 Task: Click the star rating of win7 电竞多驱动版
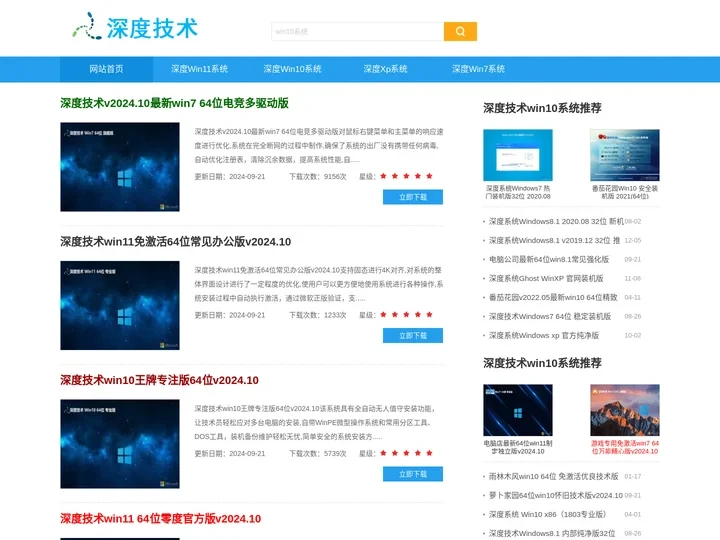pyautogui.click(x=406, y=176)
